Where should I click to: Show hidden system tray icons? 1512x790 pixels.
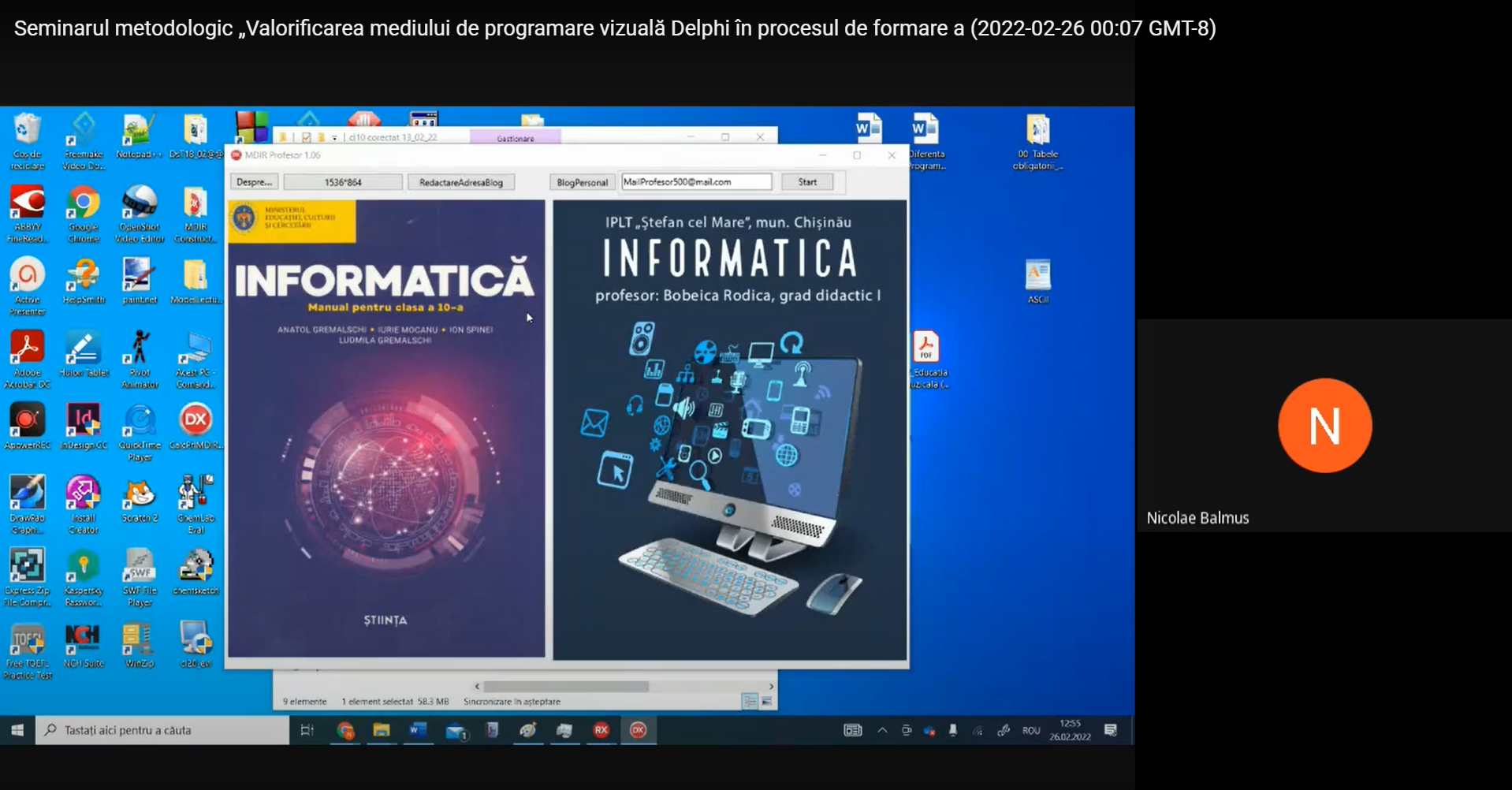point(882,730)
